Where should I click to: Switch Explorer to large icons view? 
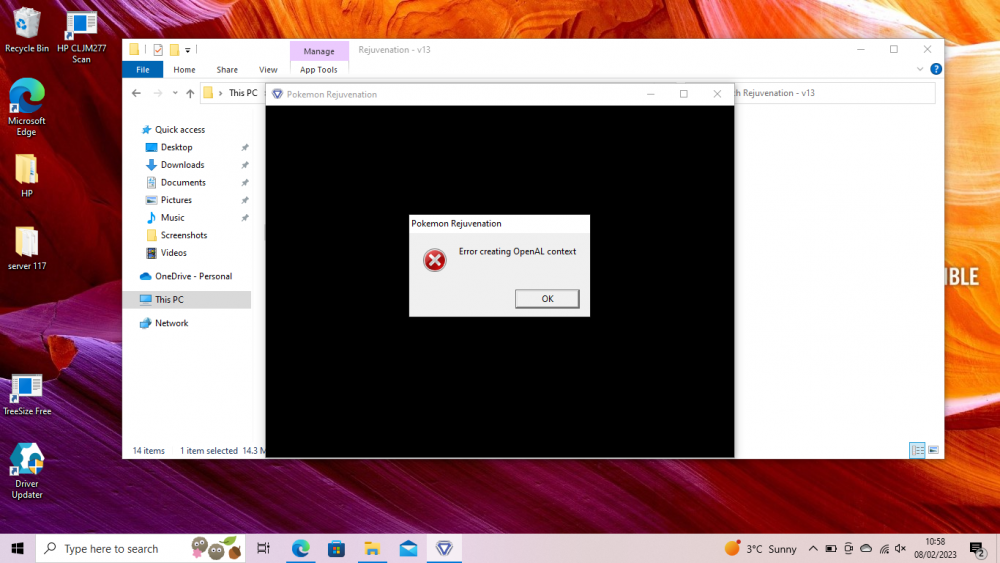pos(933,450)
